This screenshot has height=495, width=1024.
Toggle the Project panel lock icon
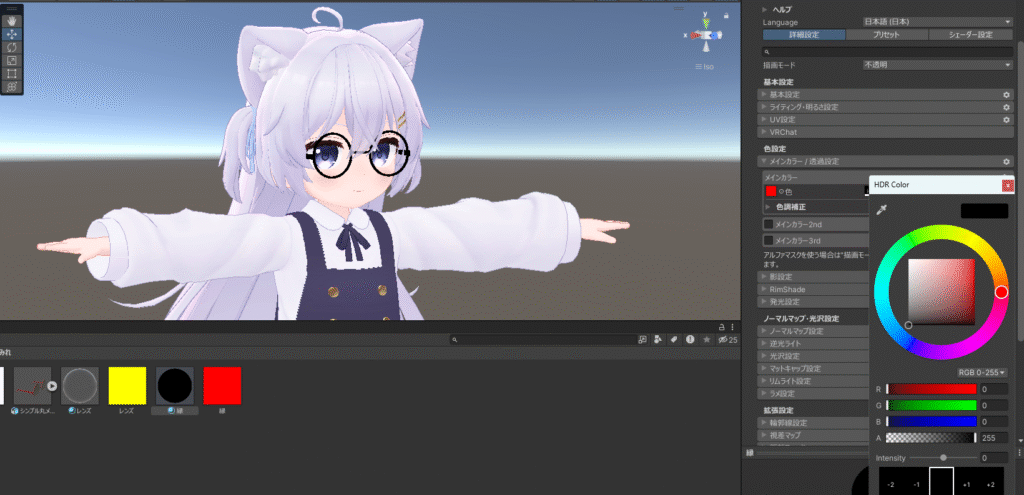[x=722, y=327]
